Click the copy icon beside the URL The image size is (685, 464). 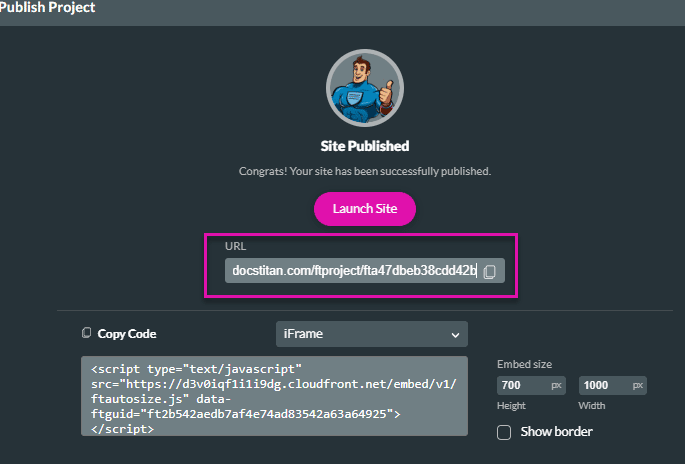490,271
